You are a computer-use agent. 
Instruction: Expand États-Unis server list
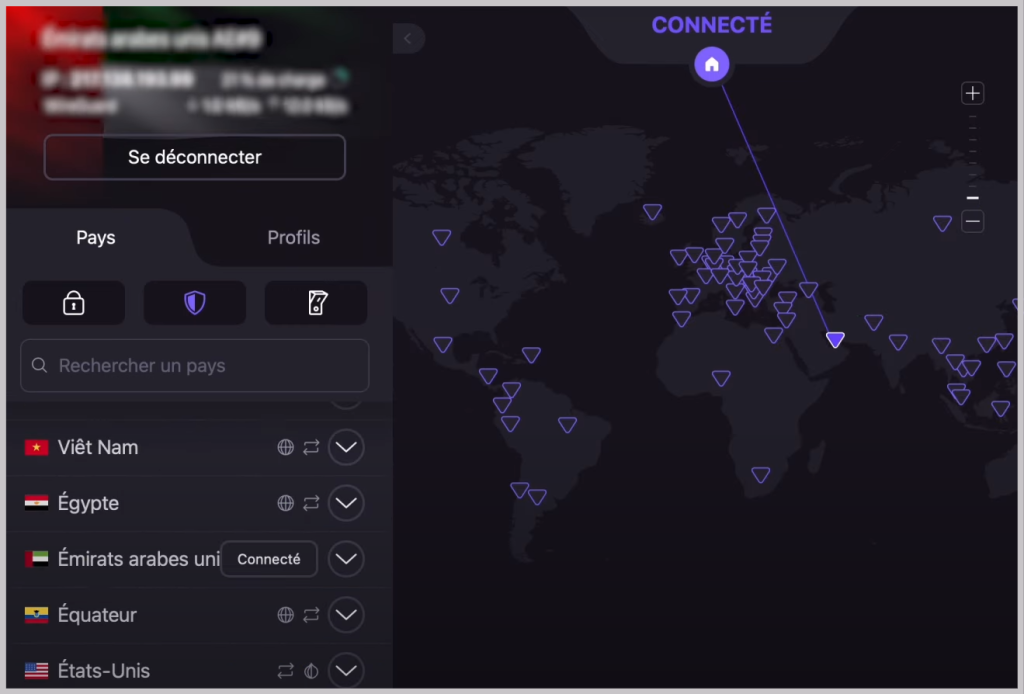pyautogui.click(x=346, y=670)
